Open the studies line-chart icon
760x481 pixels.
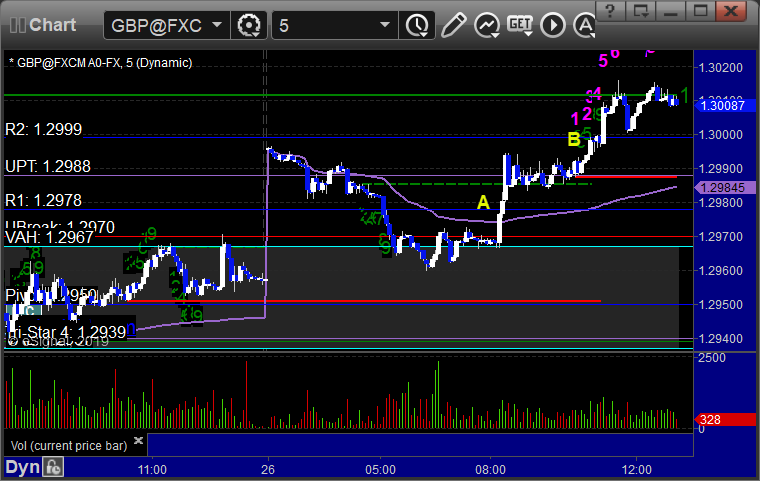(487, 25)
